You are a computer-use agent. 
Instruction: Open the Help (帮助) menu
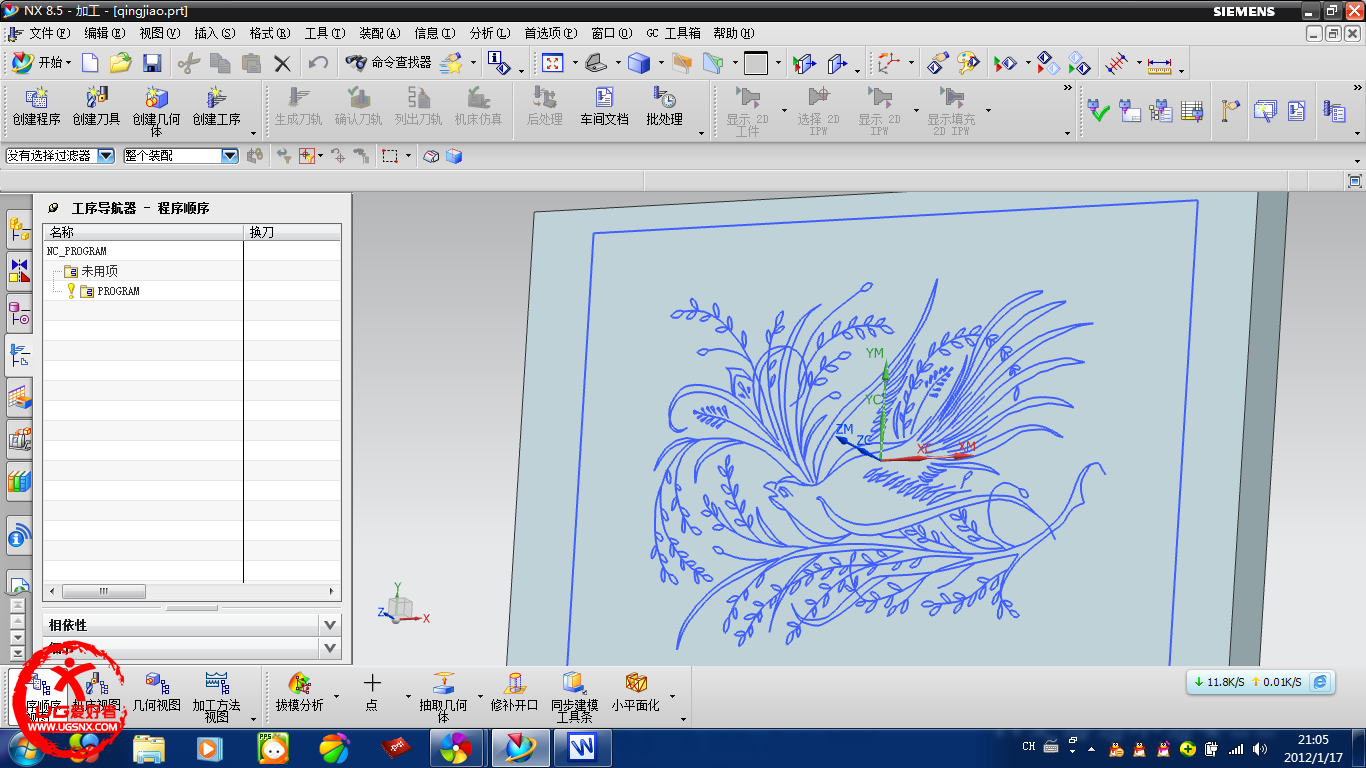click(733, 33)
